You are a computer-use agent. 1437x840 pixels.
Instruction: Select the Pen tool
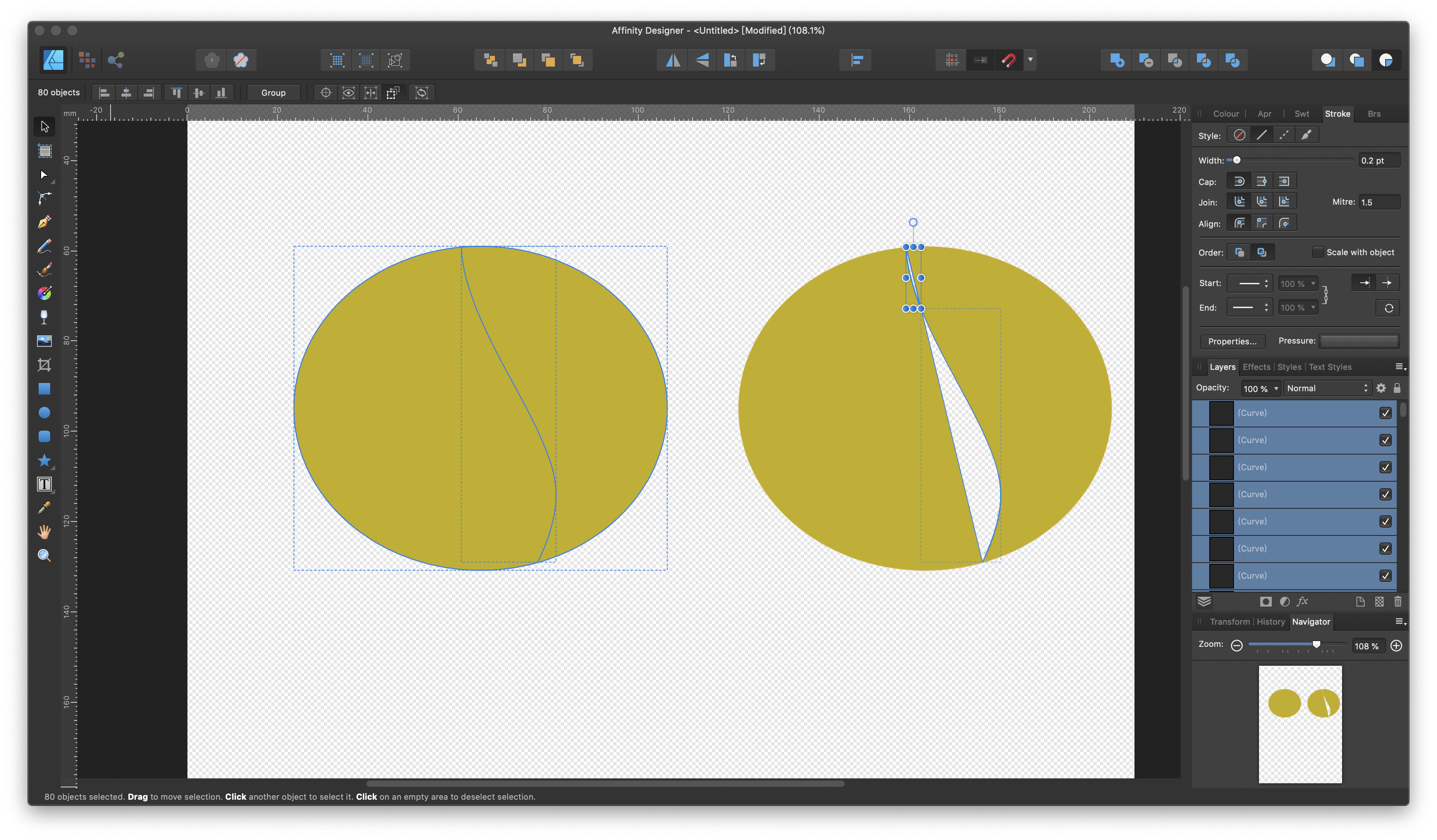click(x=44, y=221)
